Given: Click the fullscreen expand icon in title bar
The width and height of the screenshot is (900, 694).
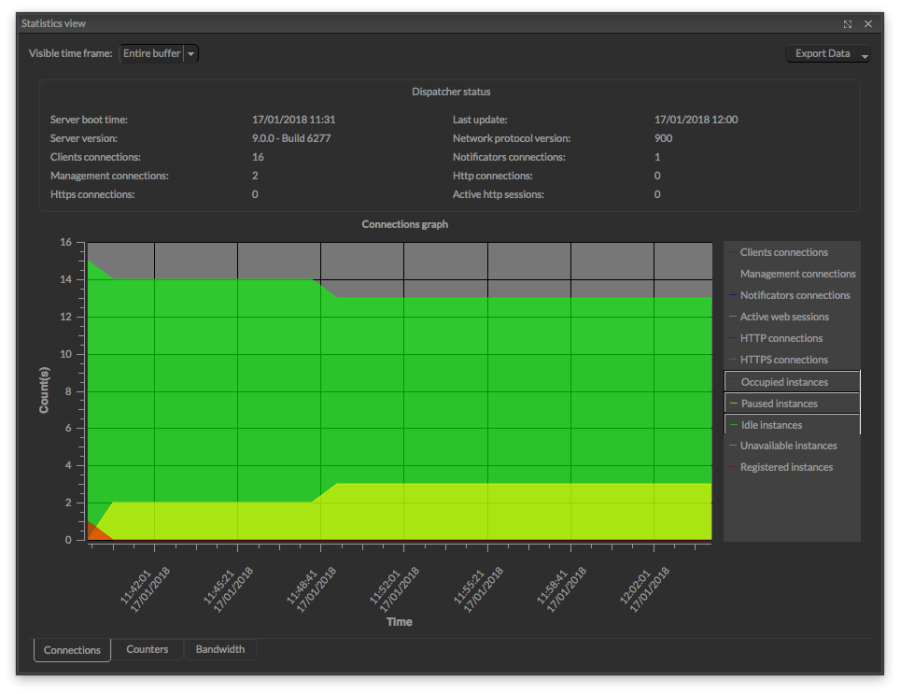Looking at the screenshot, I should click(847, 23).
